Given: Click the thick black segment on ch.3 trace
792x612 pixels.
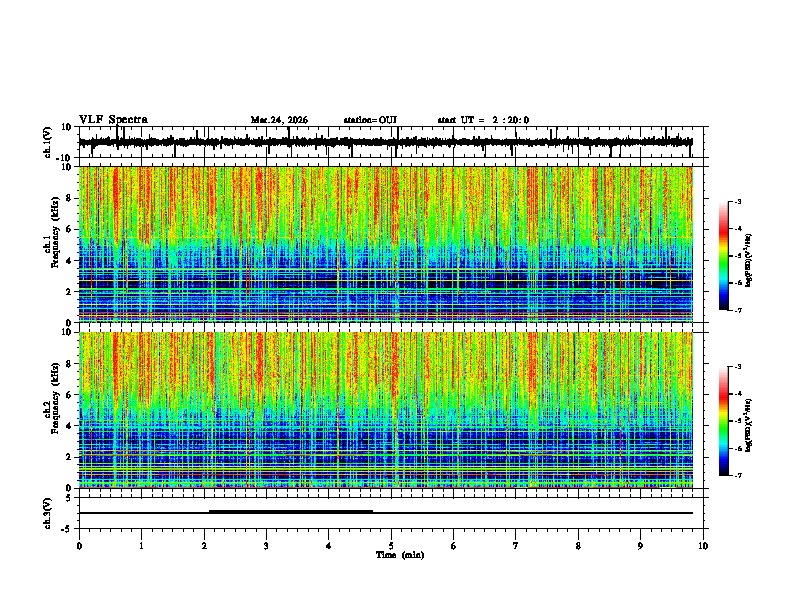Looking at the screenshot, I should tap(291, 512).
